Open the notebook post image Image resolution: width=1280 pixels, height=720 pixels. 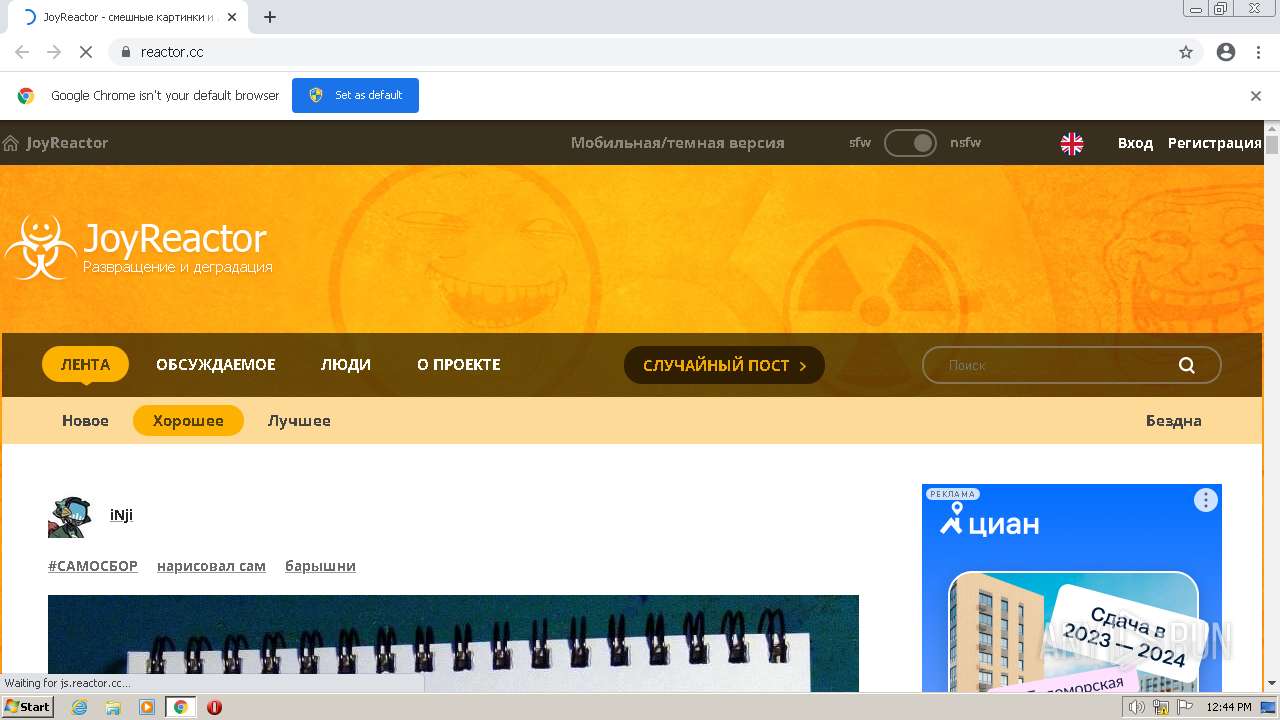click(x=453, y=643)
